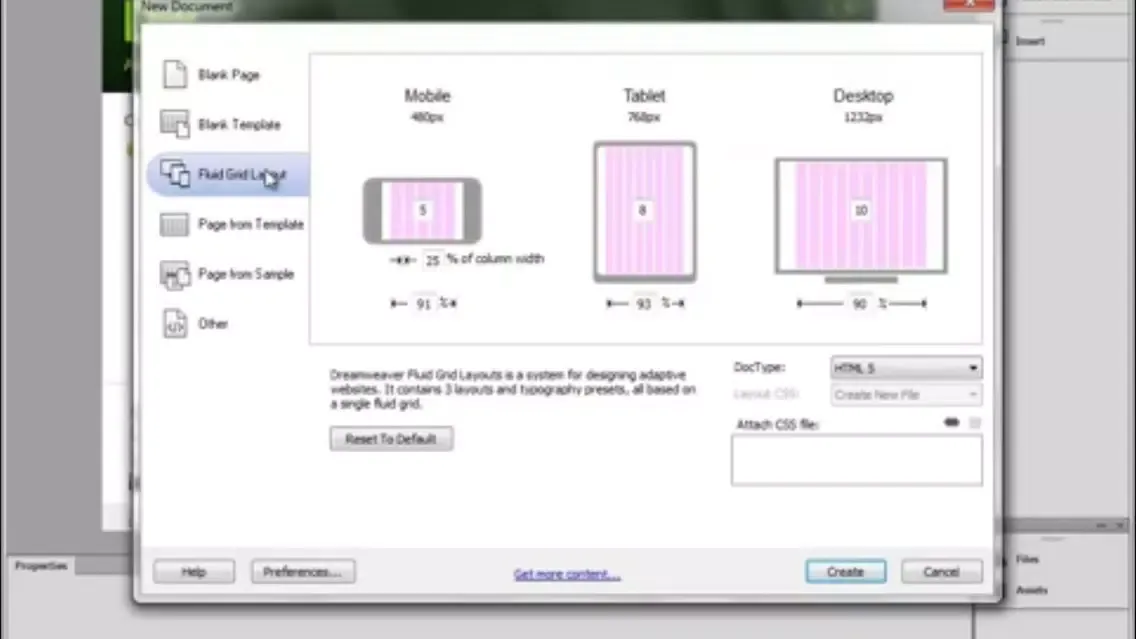Click the Create button
1136x639 pixels.
[x=845, y=572]
